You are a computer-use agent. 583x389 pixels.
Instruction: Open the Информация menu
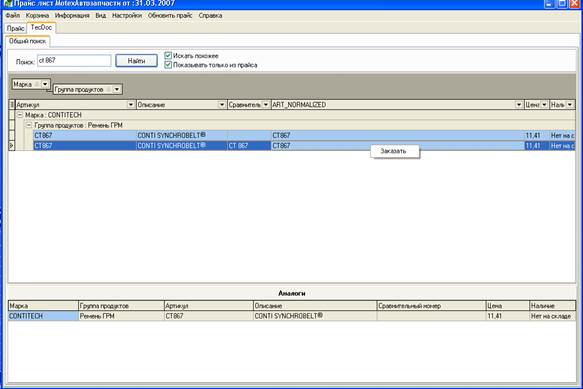coord(72,16)
